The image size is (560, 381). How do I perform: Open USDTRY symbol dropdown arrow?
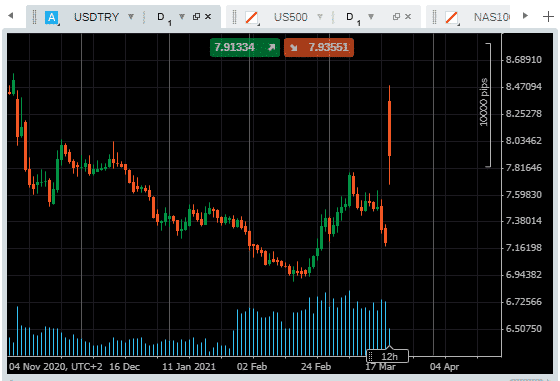131,16
